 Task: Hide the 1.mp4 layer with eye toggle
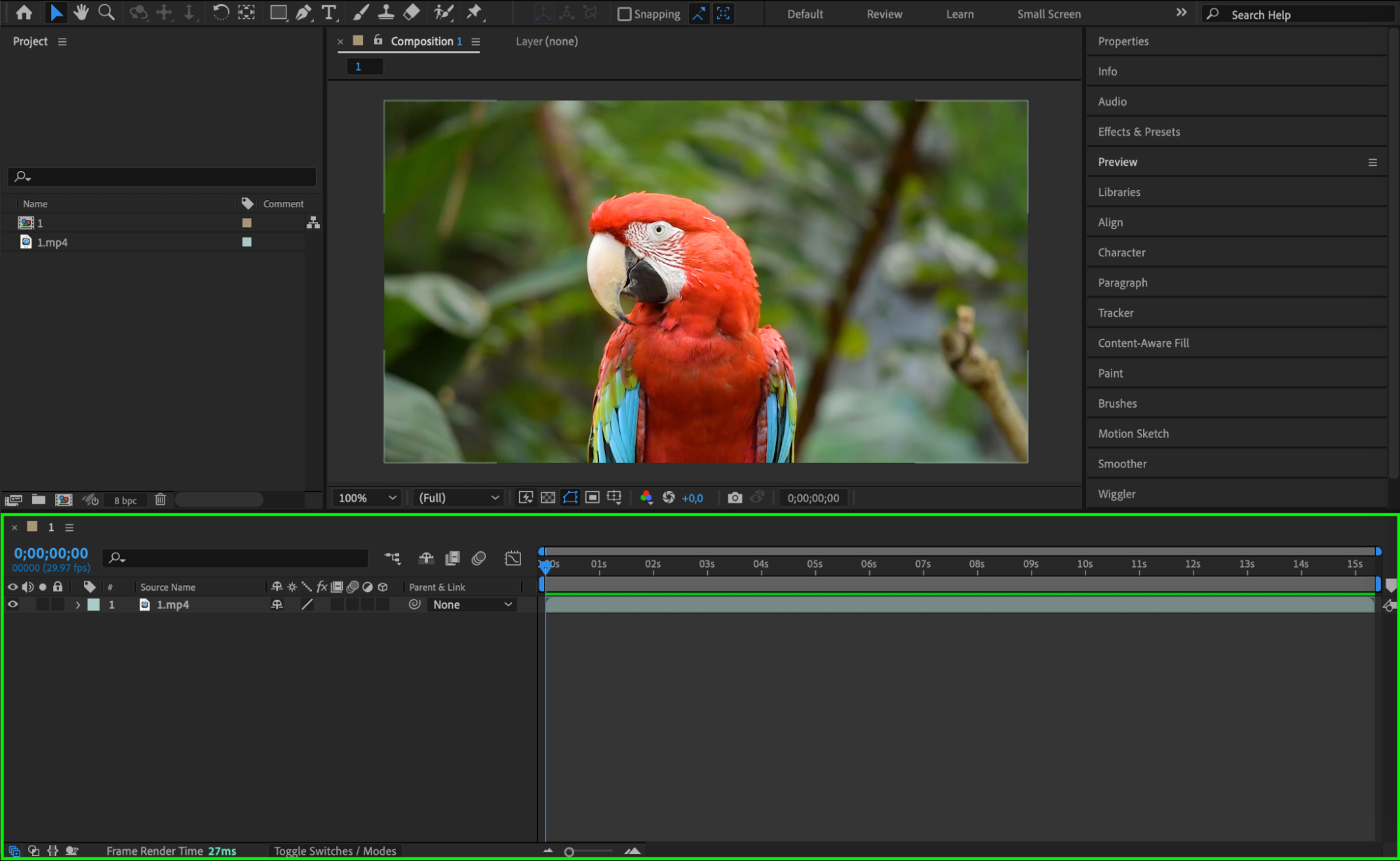pos(13,605)
